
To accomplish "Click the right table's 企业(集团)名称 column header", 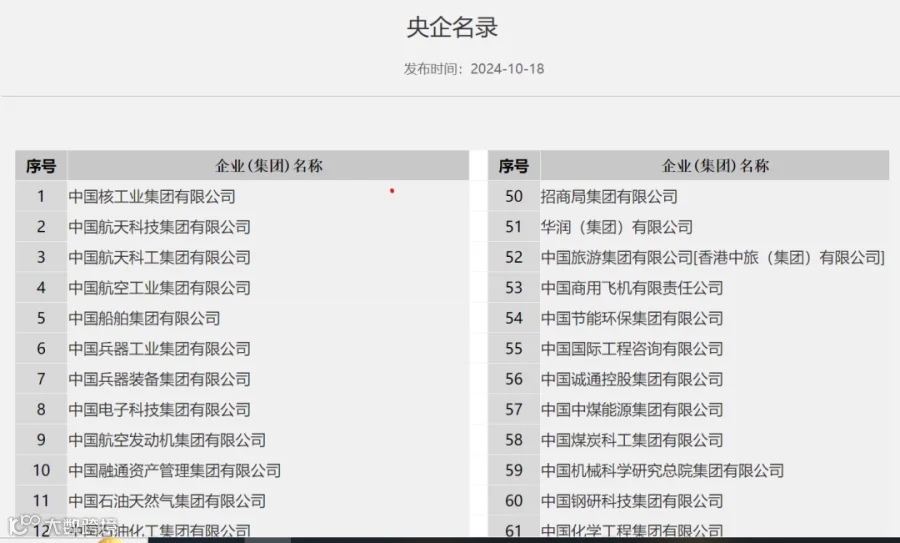I will [x=715, y=166].
